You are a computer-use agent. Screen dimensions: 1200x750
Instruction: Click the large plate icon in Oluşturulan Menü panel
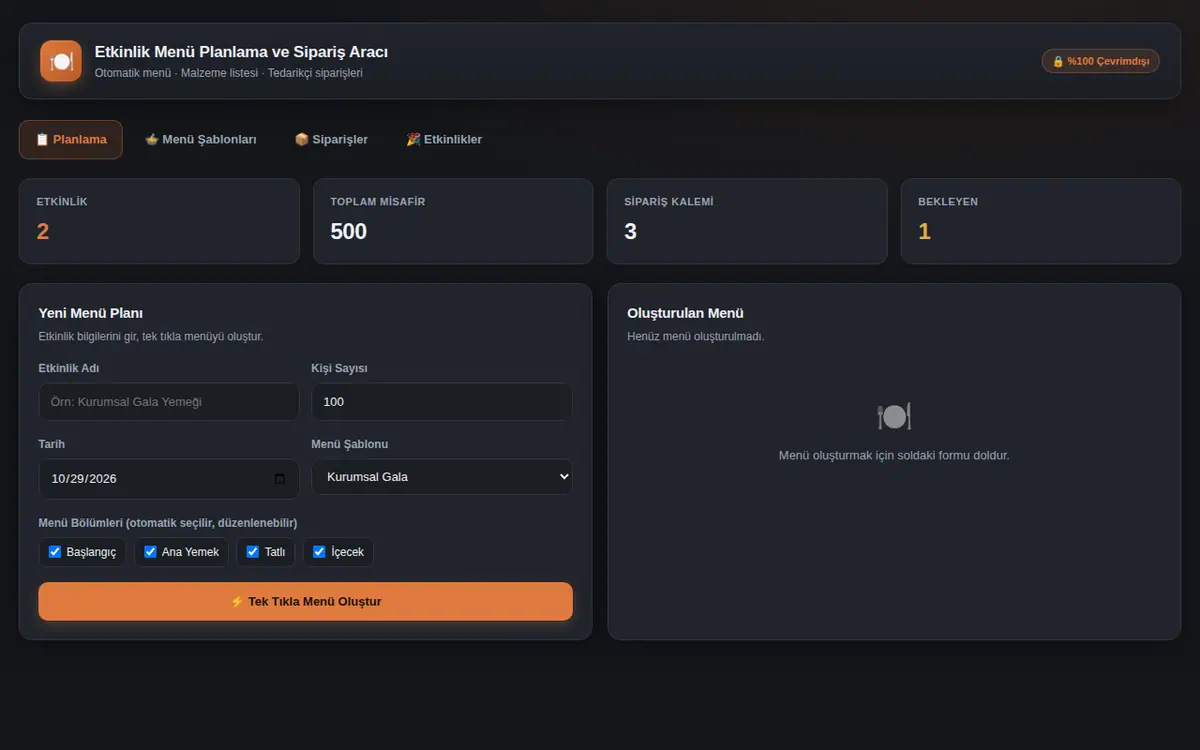pyautogui.click(x=894, y=416)
